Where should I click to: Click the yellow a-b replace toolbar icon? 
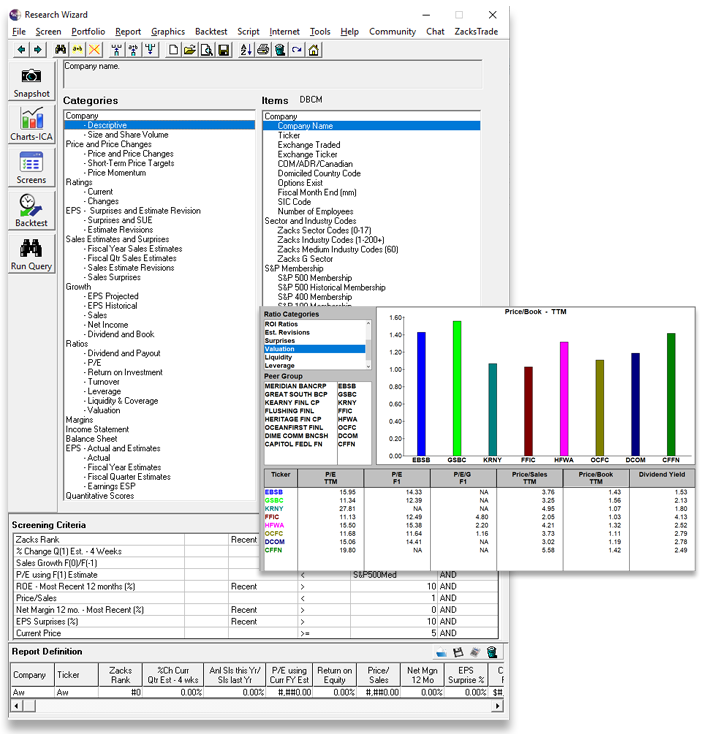pos(77,50)
